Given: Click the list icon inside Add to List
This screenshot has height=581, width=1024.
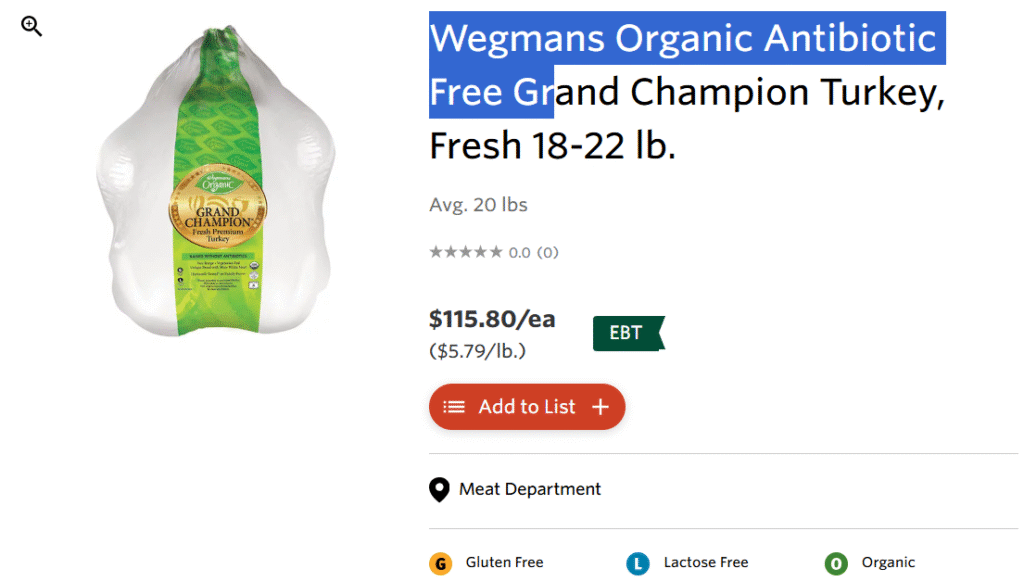Looking at the screenshot, I should click(x=454, y=407).
